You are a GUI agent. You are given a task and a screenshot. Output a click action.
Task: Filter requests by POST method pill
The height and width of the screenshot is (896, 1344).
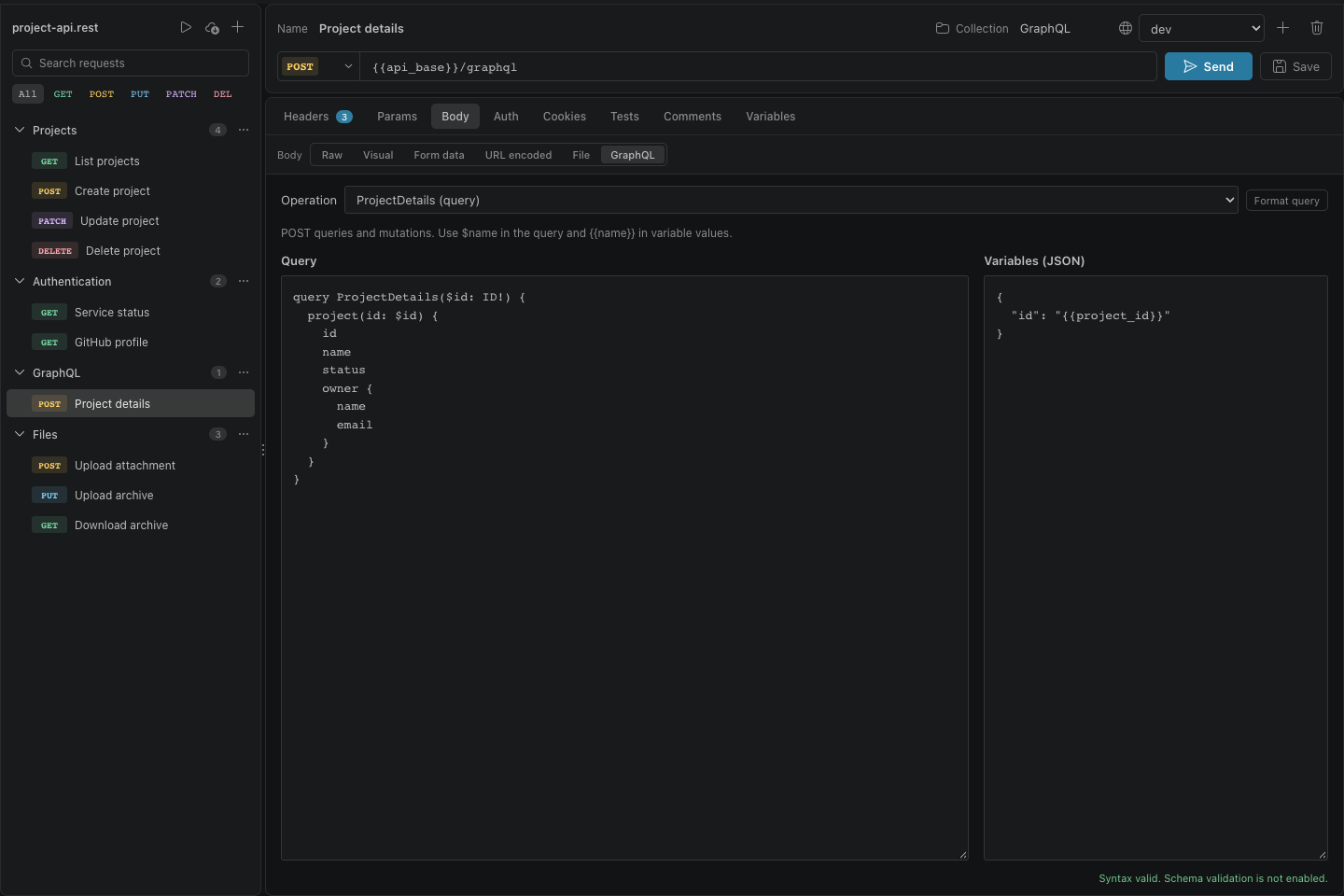pyautogui.click(x=102, y=94)
